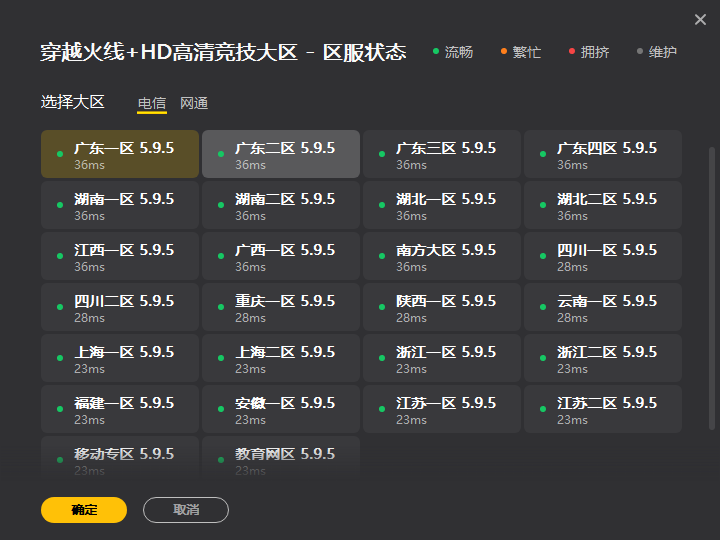
Task: Select server 广东二区 5.9.5
Action: [281, 154]
